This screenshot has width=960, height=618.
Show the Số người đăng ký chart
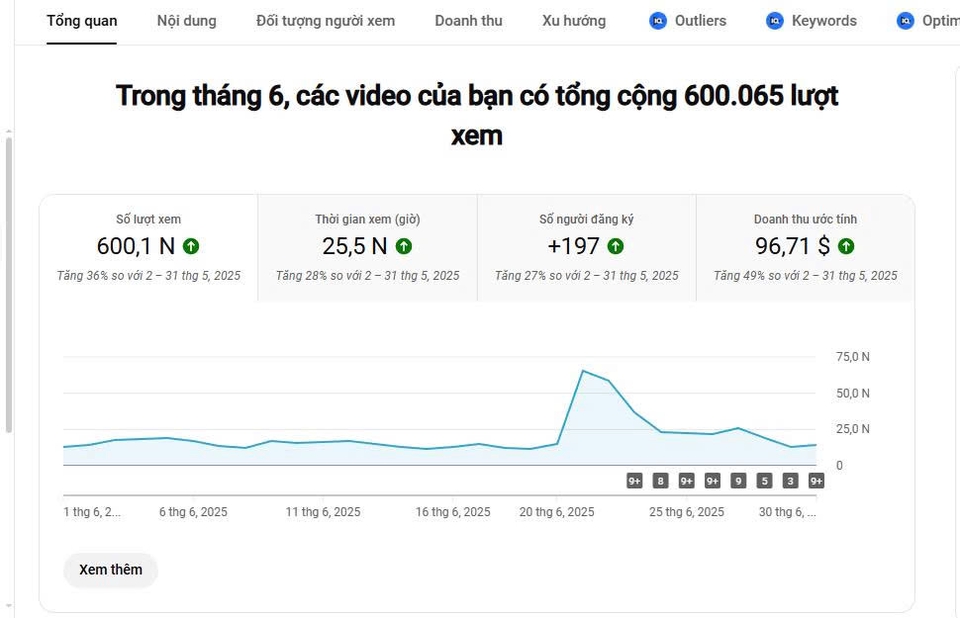pos(586,248)
